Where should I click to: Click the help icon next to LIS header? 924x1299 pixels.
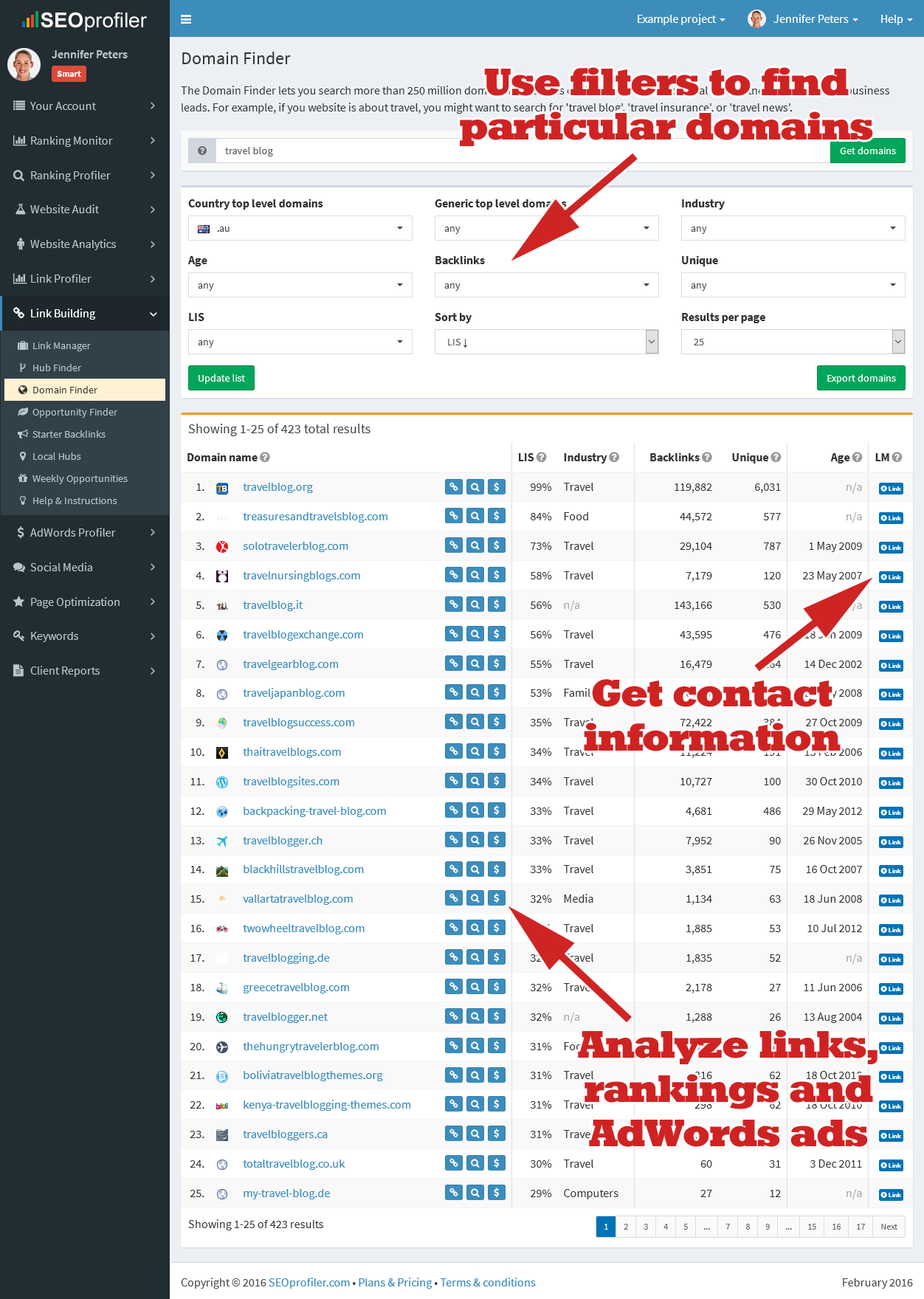[x=542, y=458]
